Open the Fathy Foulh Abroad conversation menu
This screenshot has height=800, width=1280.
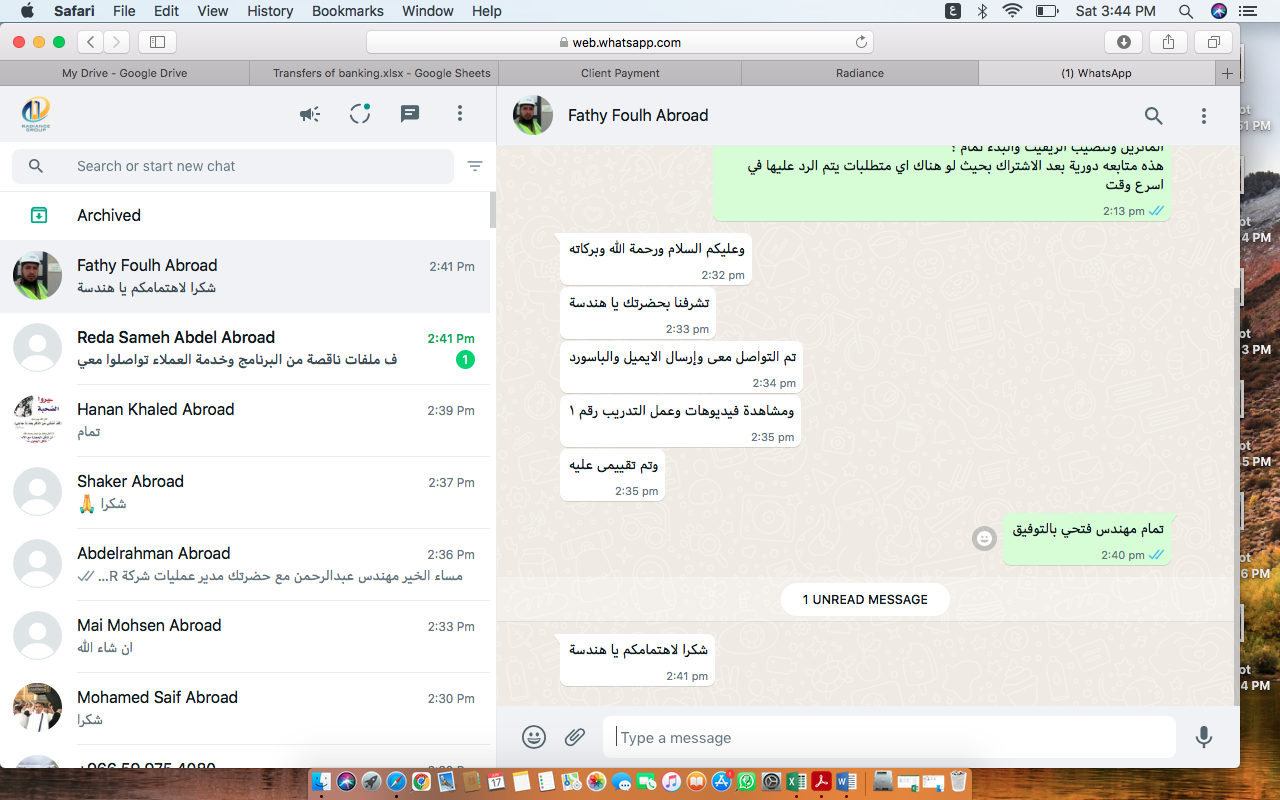coord(1204,116)
